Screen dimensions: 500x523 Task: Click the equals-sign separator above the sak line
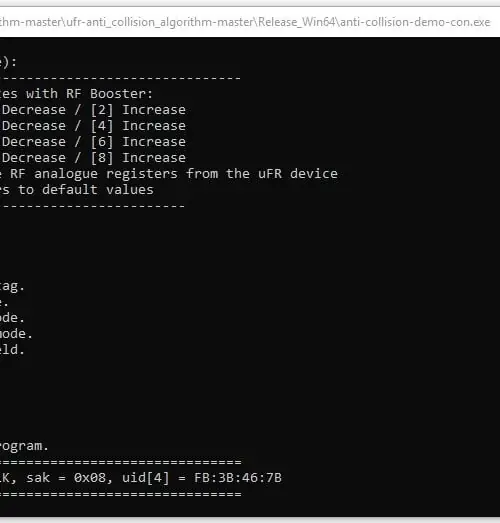(x=120, y=462)
